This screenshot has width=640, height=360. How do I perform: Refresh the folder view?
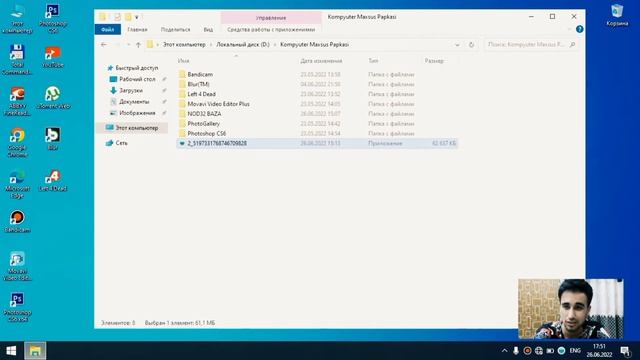(471, 45)
